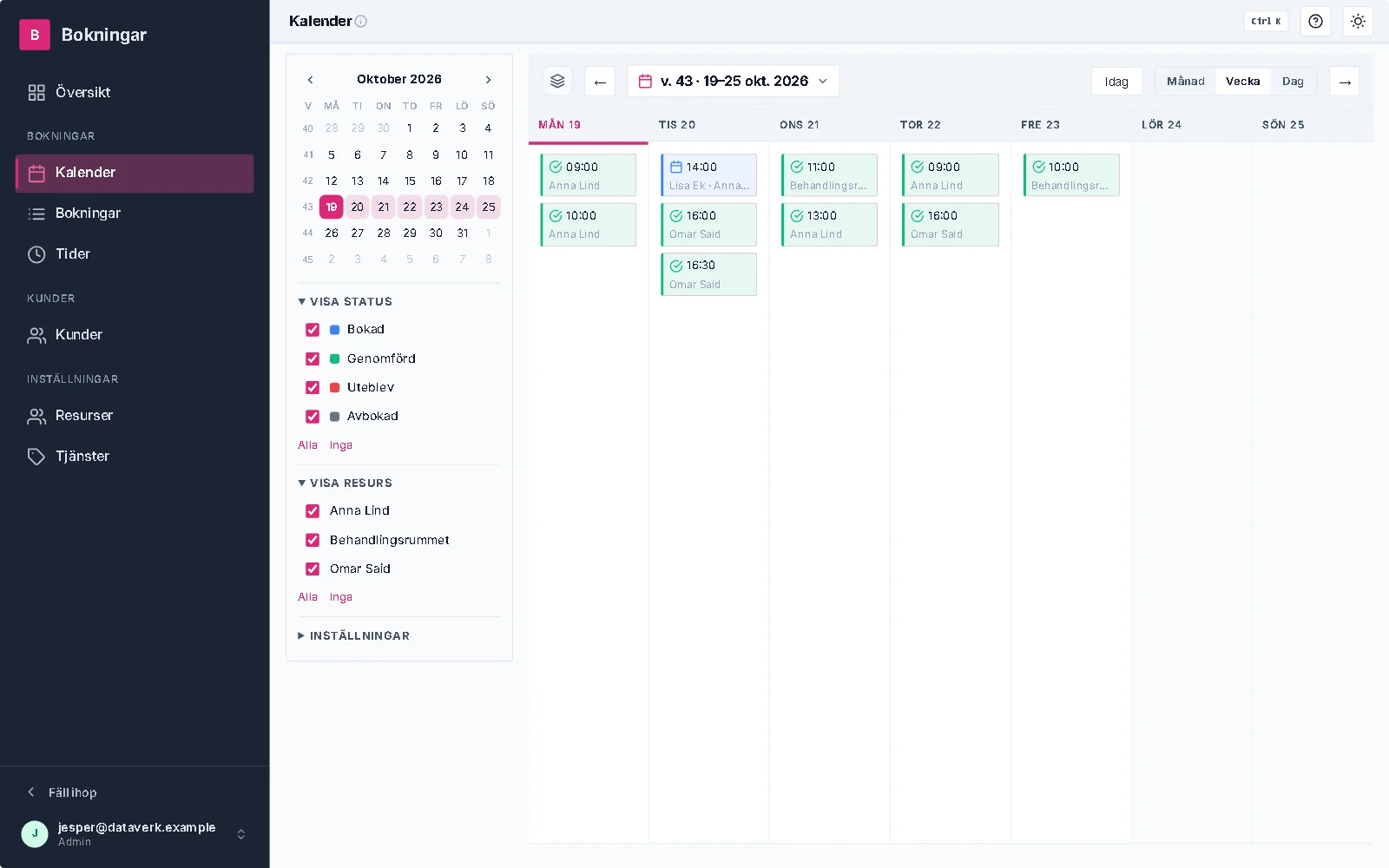Click green Genomförd color swatch
This screenshot has width=1389, height=868.
pos(334,358)
